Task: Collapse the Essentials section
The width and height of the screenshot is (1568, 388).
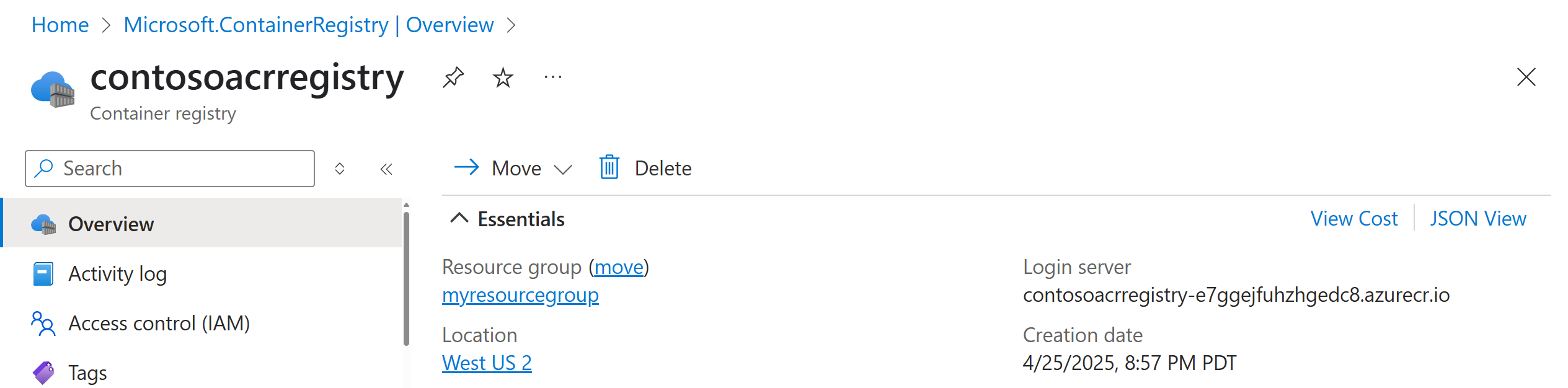Action: tap(459, 218)
